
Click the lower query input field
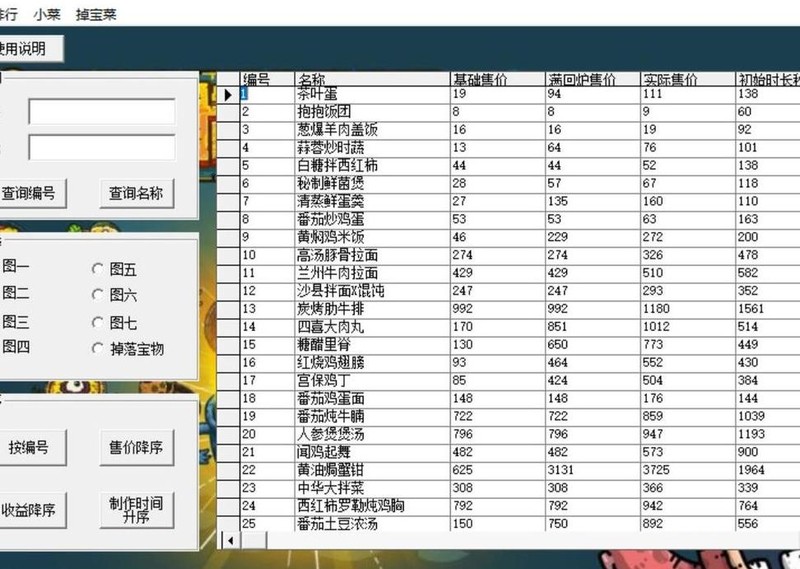click(101, 148)
